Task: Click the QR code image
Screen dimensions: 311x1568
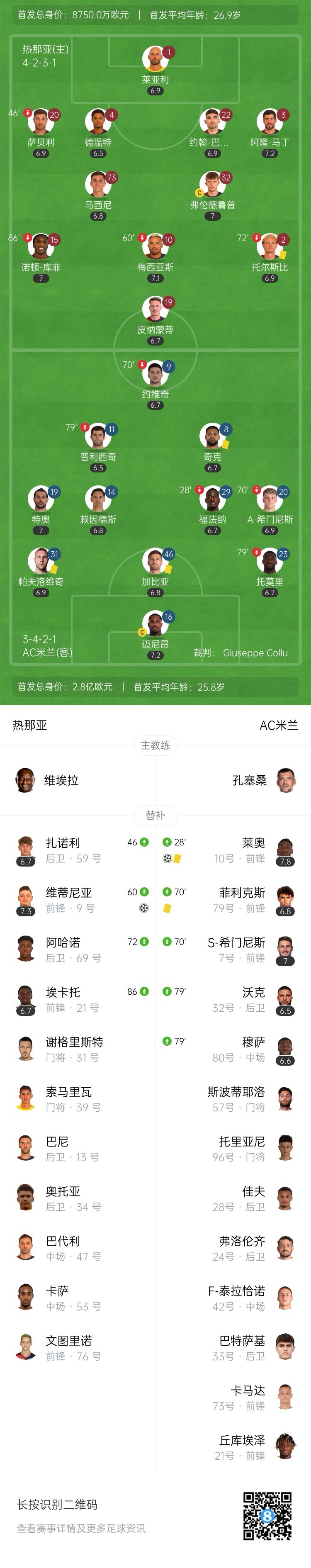Action: pyautogui.click(x=267, y=1515)
